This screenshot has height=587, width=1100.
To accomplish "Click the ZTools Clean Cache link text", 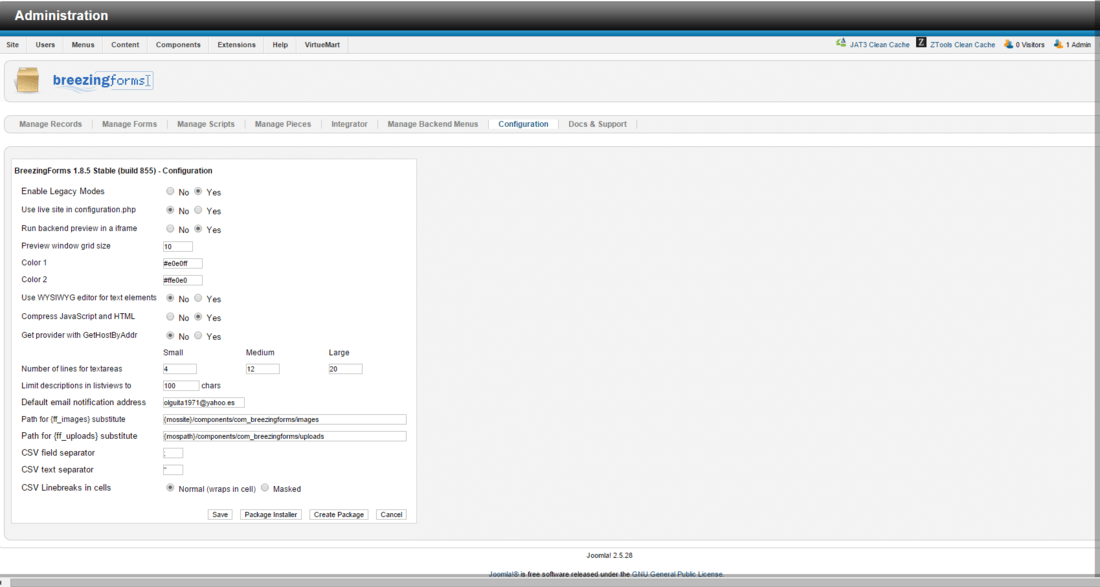I will [962, 45].
